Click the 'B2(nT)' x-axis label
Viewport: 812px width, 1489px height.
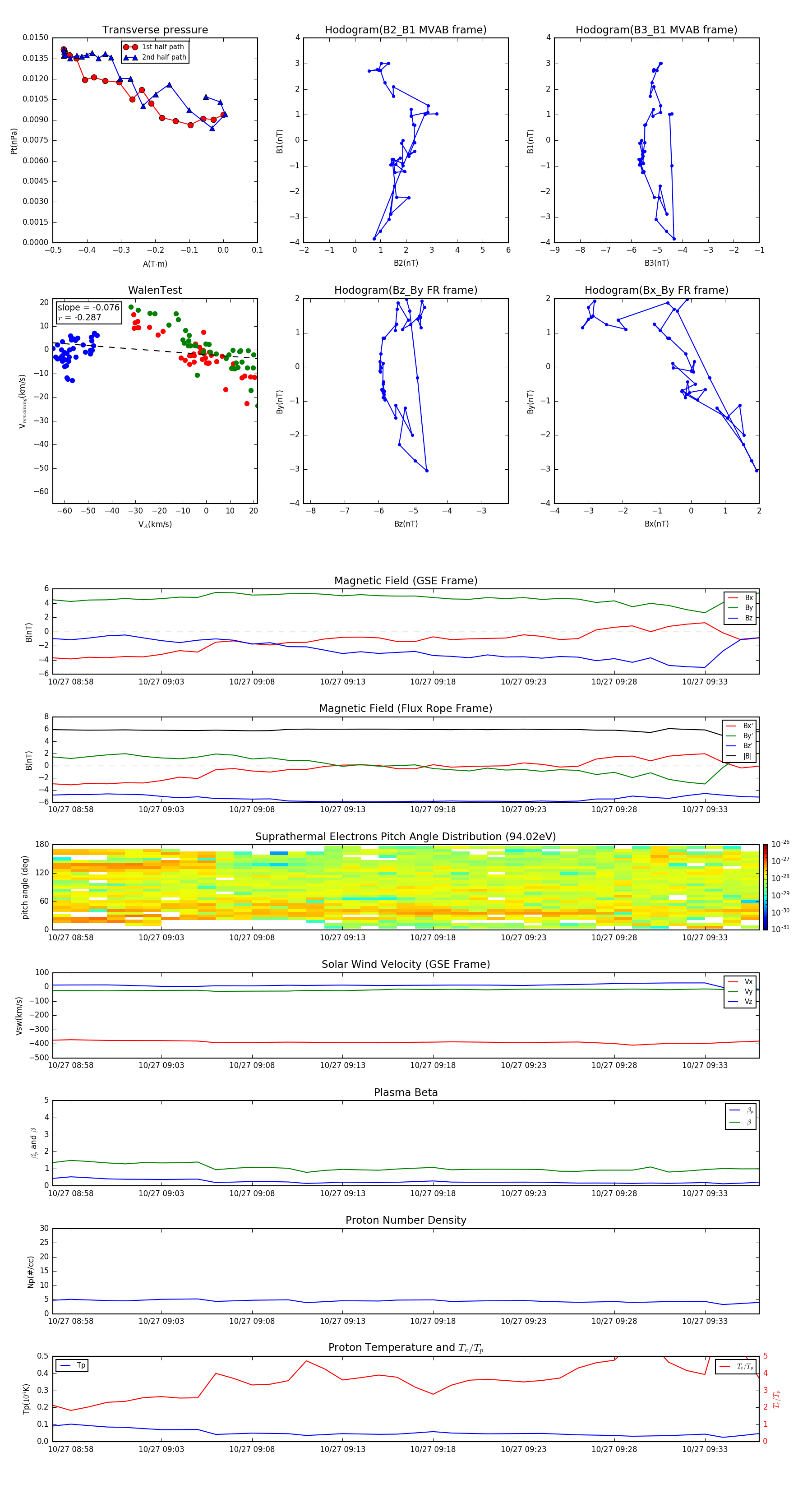click(406, 263)
